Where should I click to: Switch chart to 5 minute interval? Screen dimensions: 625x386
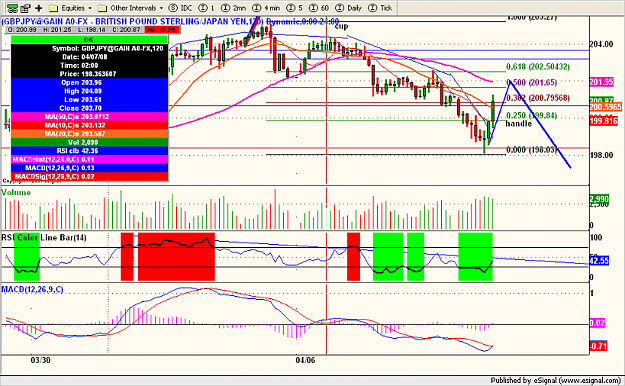pyautogui.click(x=295, y=8)
